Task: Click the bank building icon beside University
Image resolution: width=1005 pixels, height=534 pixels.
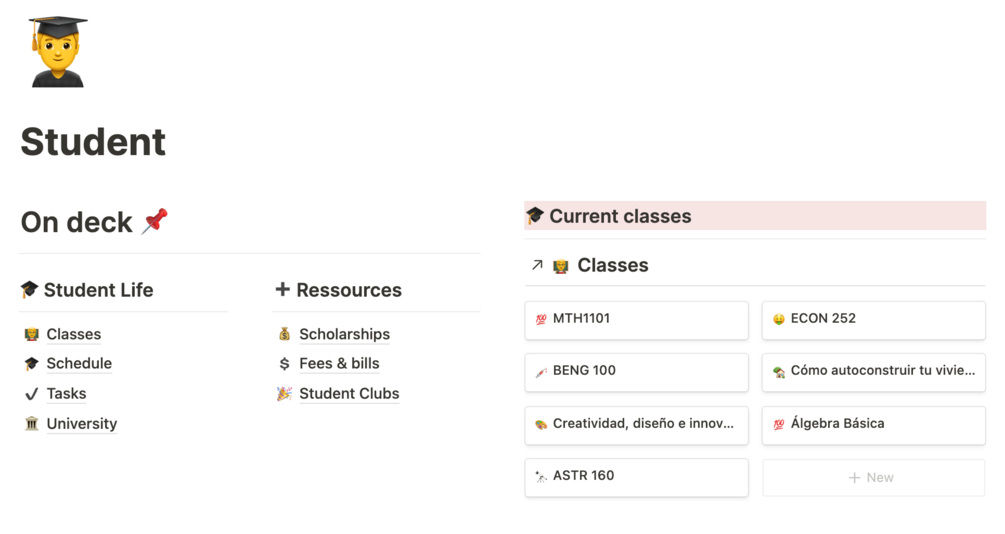Action: 31,424
